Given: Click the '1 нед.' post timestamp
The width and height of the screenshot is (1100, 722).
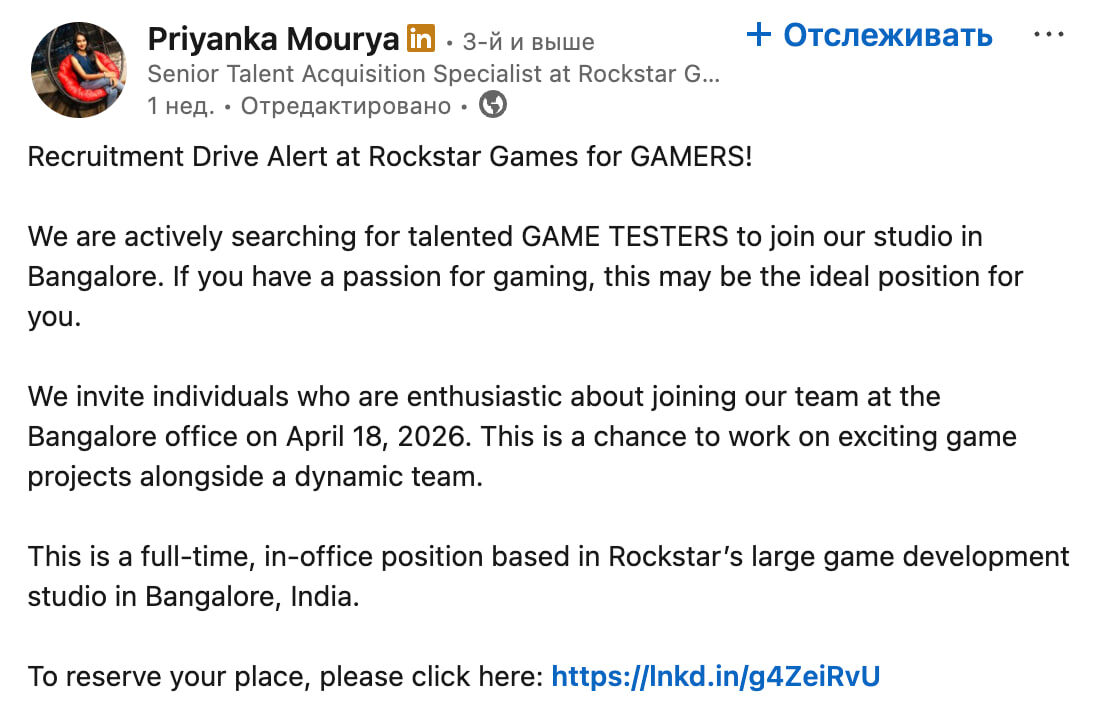Looking at the screenshot, I should pyautogui.click(x=181, y=106).
